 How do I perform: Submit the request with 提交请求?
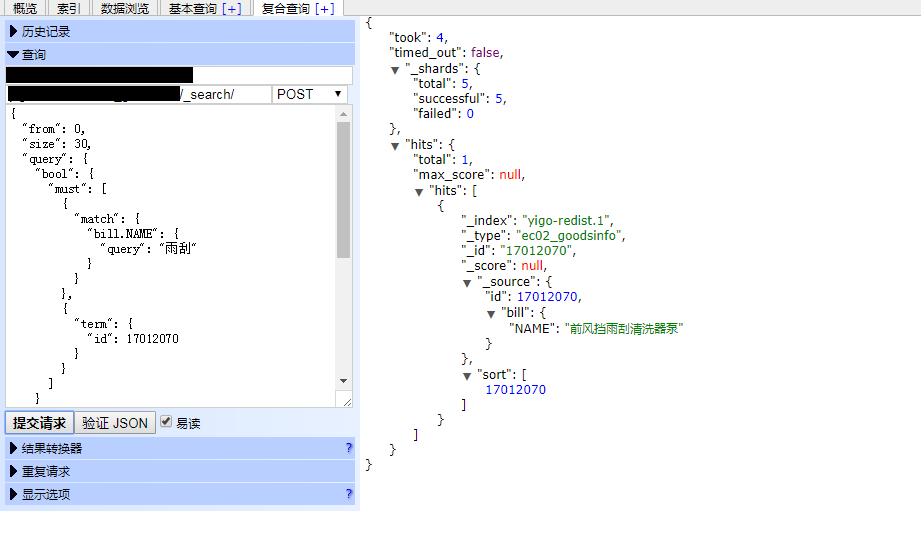click(39, 423)
